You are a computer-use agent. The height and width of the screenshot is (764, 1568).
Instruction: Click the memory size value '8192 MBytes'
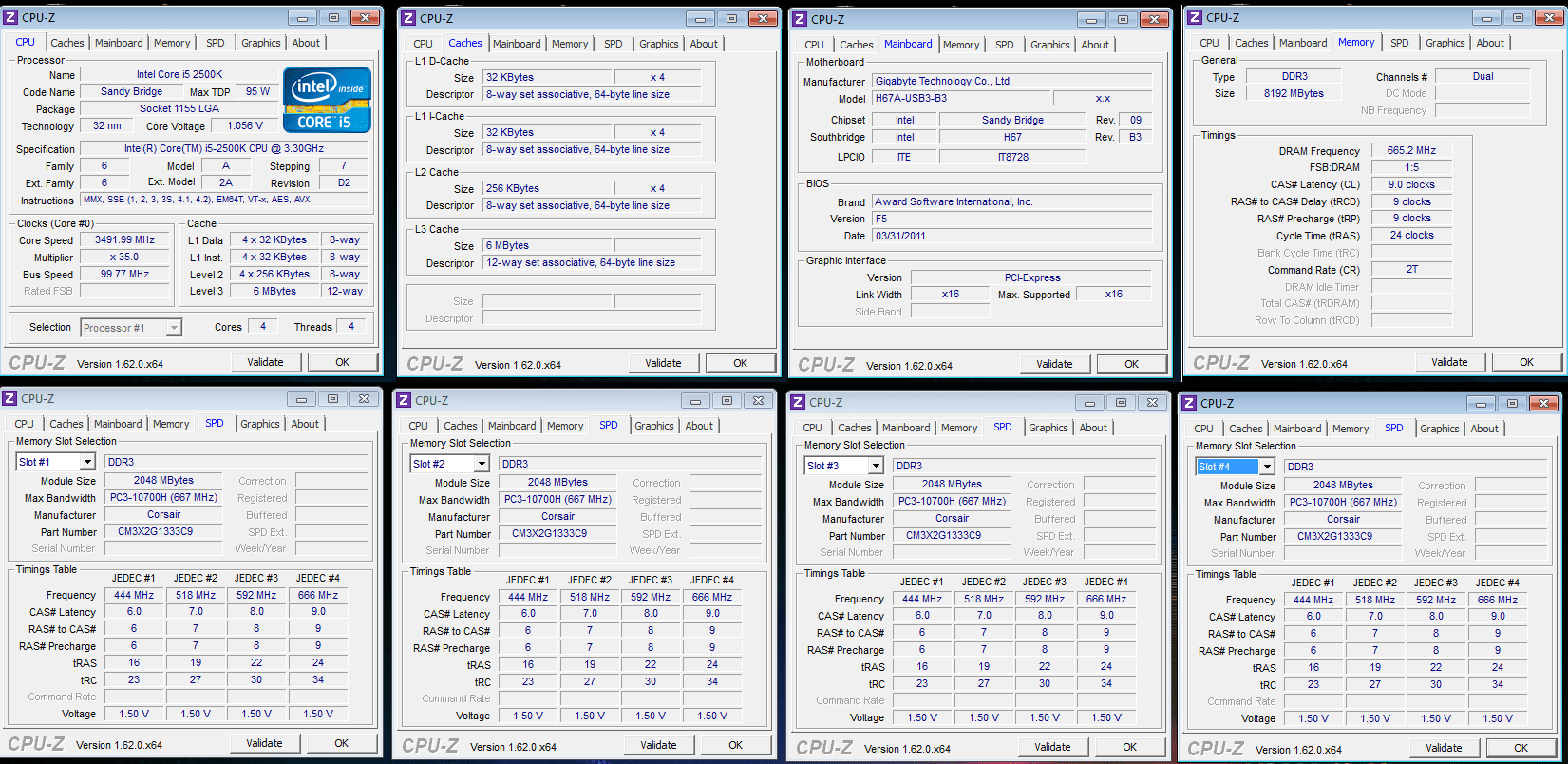point(1294,93)
